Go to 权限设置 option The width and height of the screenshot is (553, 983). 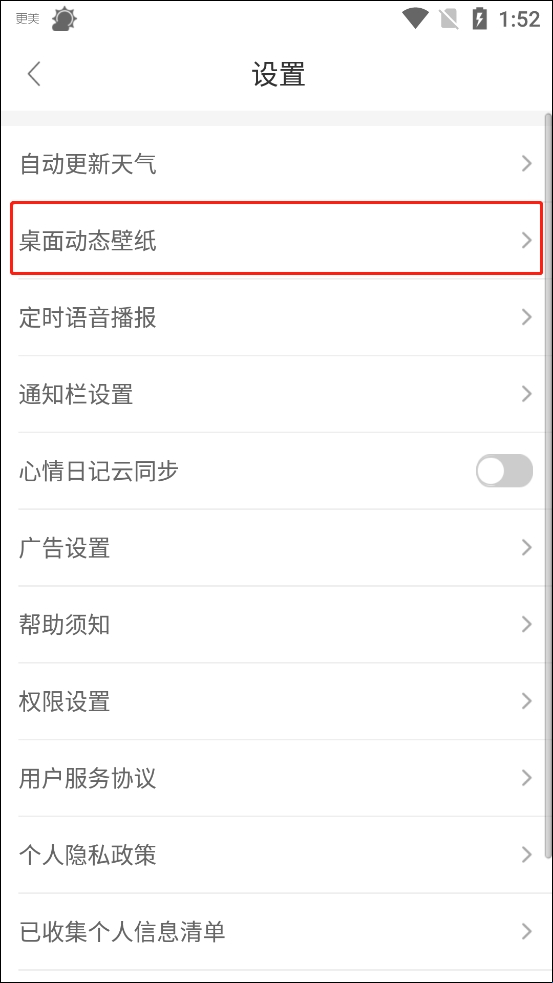(x=276, y=702)
